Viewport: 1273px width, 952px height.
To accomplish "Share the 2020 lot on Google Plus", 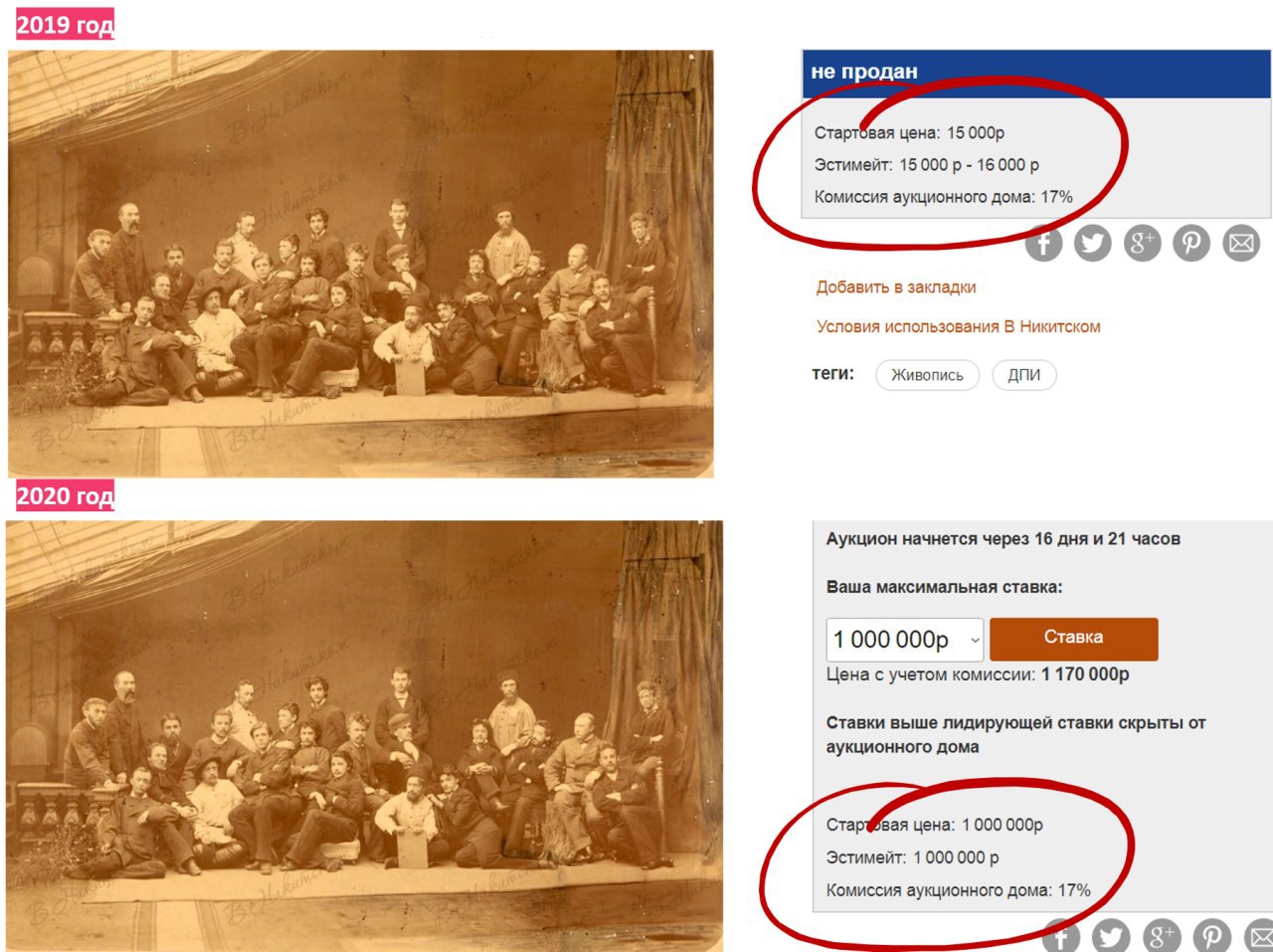I will pyautogui.click(x=1161, y=936).
